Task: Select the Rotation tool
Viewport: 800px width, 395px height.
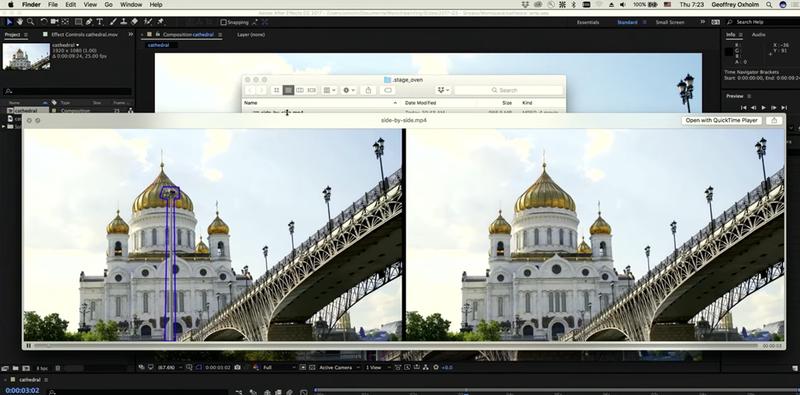Action: coord(44,22)
